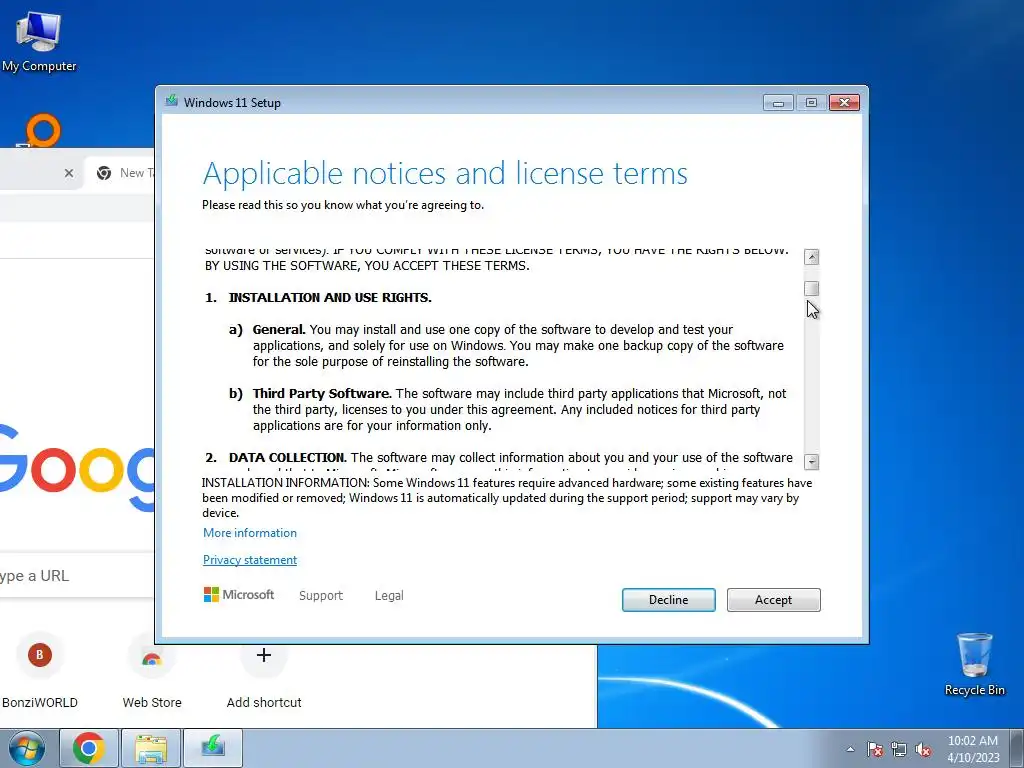Click the taskbar clock showing 10:02 AM
1024x768 pixels.
point(973,748)
